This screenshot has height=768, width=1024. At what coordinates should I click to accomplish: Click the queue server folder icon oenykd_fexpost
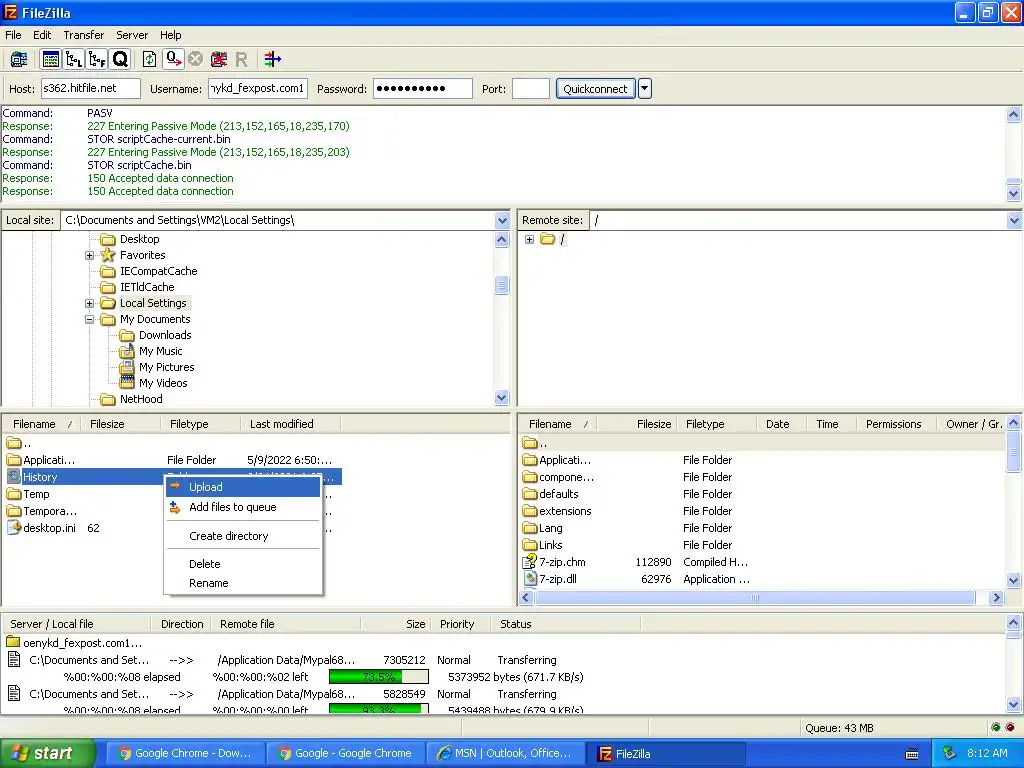12,643
